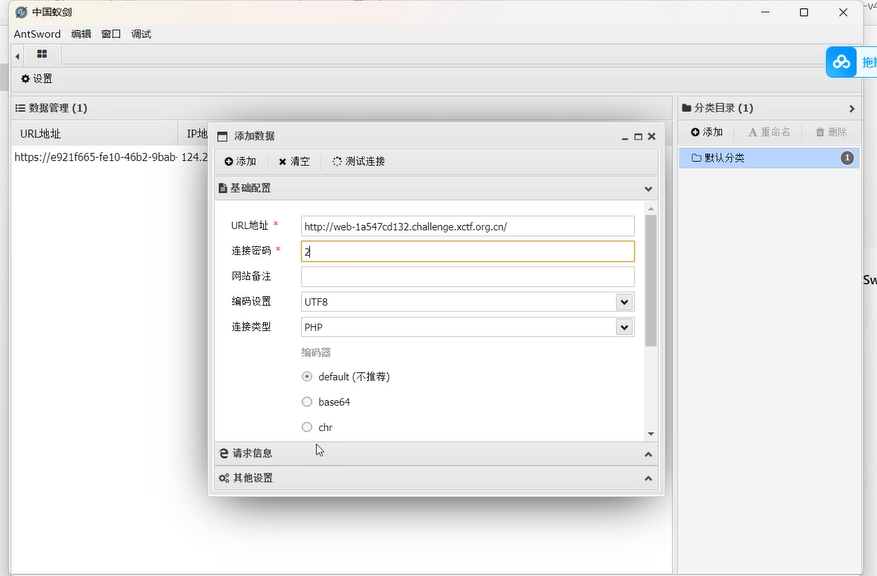Click the Baidu cloud icon at right edge
The width and height of the screenshot is (877, 576).
click(x=843, y=62)
